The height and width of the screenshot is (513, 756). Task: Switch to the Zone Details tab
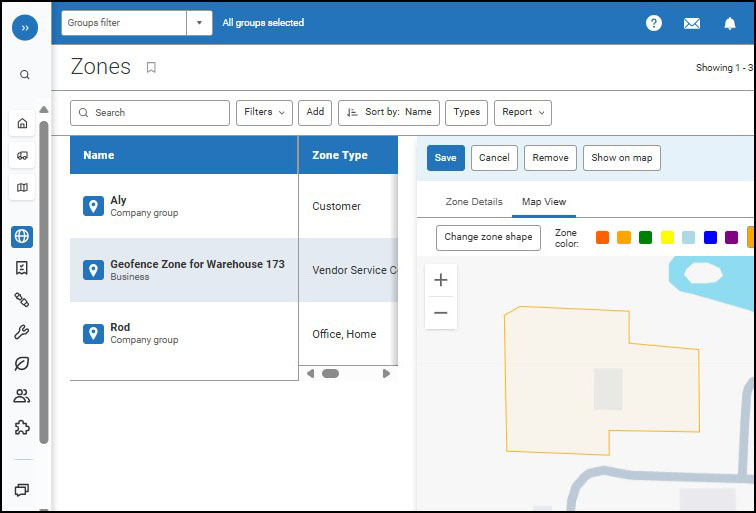coord(474,202)
